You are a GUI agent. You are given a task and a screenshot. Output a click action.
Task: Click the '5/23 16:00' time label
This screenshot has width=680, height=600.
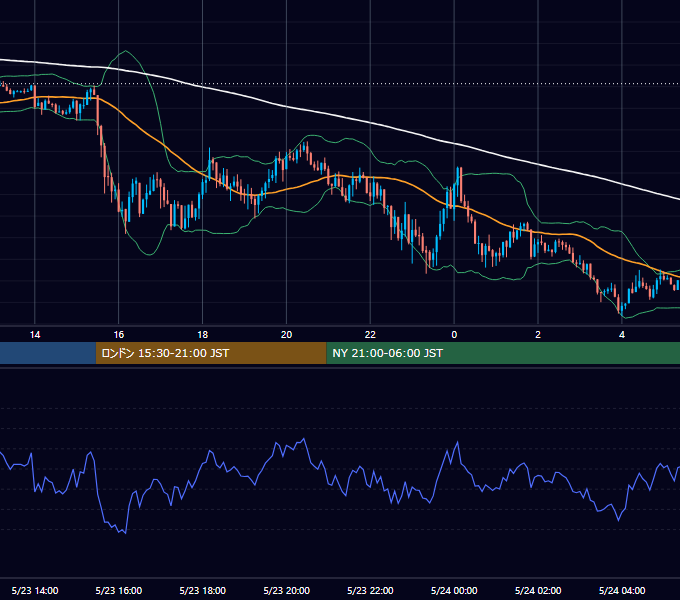[x=118, y=590]
